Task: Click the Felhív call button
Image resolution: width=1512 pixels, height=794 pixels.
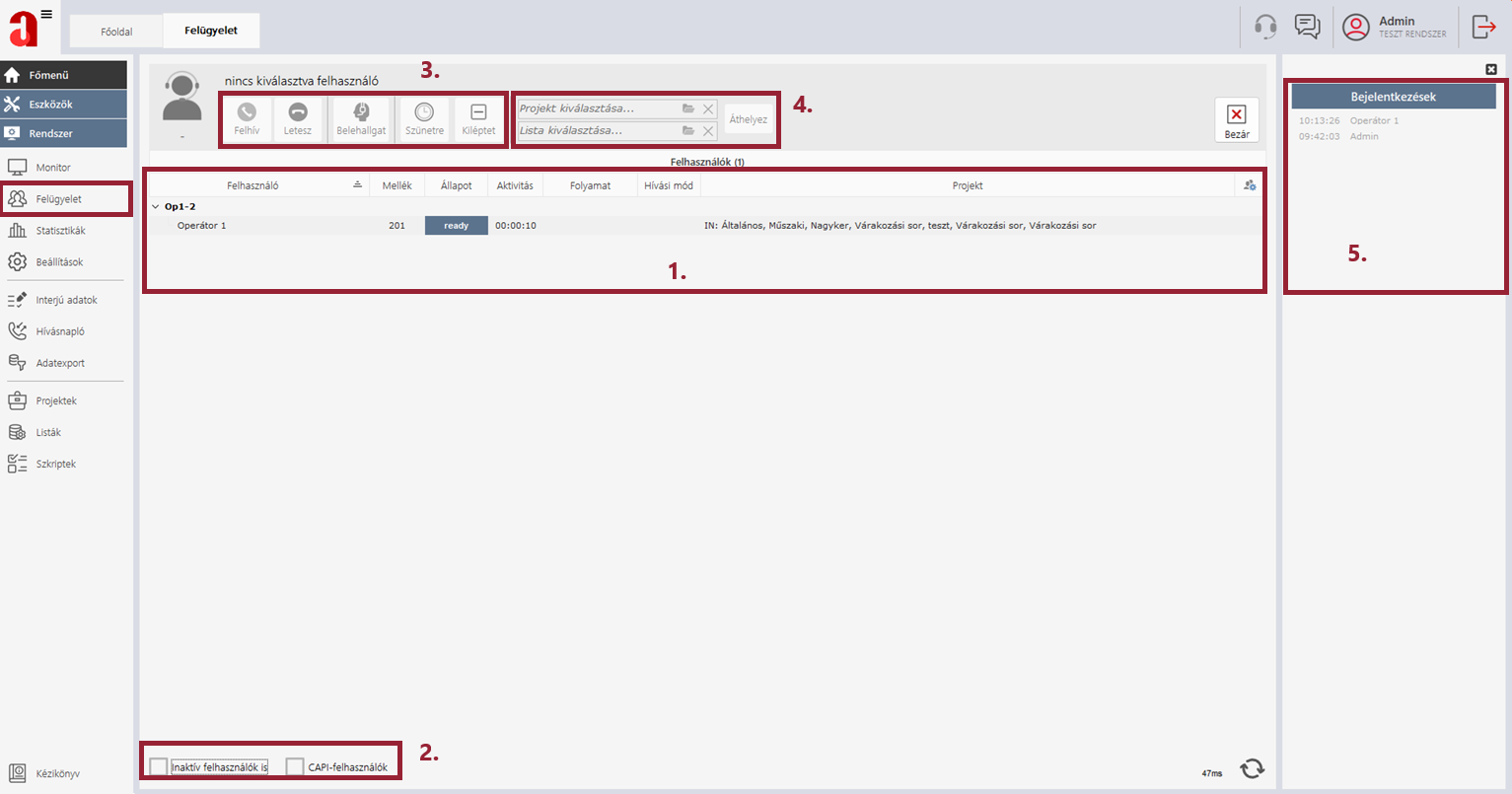Action: tap(247, 118)
